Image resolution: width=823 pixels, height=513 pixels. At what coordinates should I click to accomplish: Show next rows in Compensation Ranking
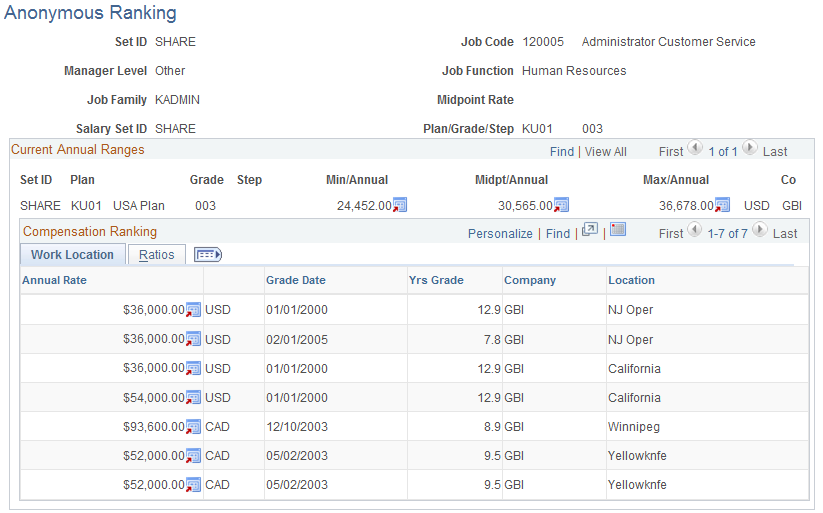759,229
